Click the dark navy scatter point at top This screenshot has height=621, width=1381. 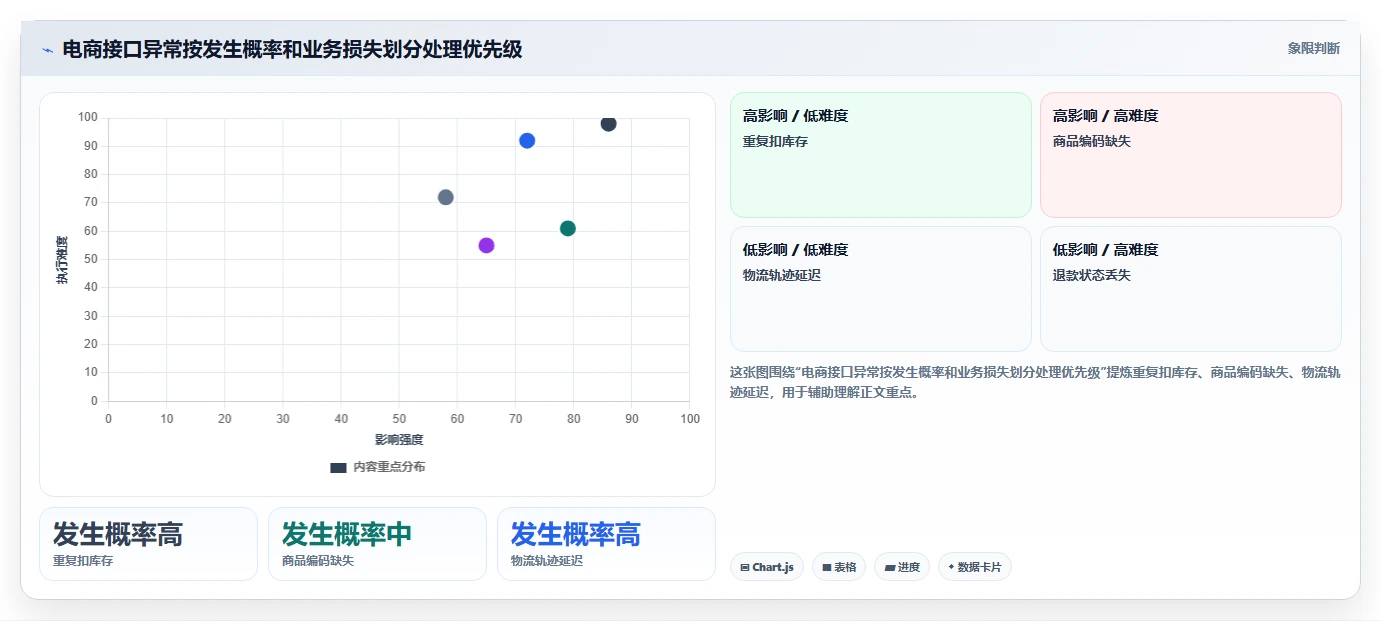tap(608, 124)
